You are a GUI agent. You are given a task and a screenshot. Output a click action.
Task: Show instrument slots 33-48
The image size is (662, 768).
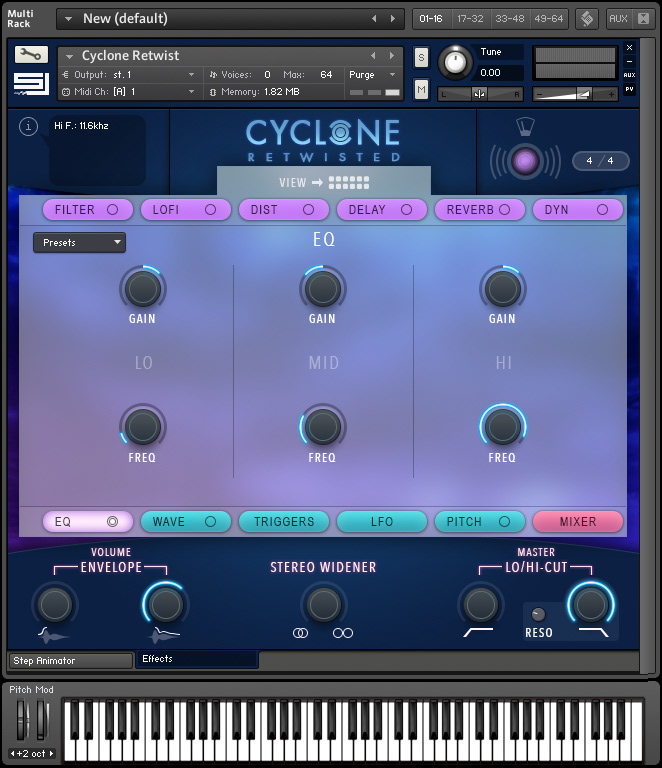click(x=509, y=19)
